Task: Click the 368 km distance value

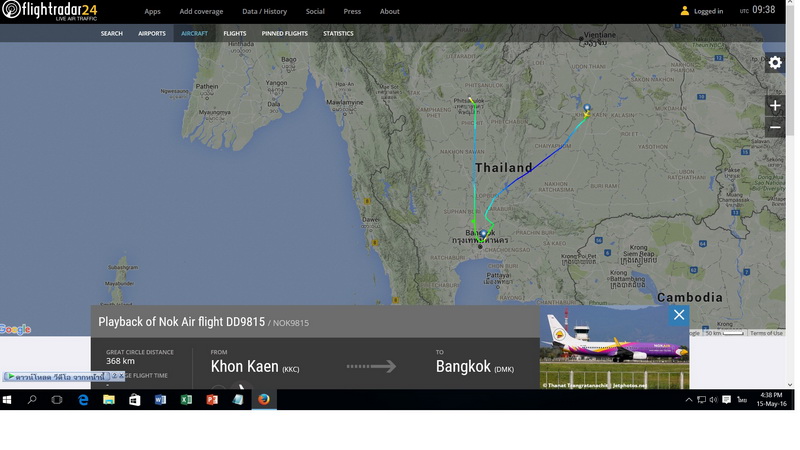Action: 120,361
